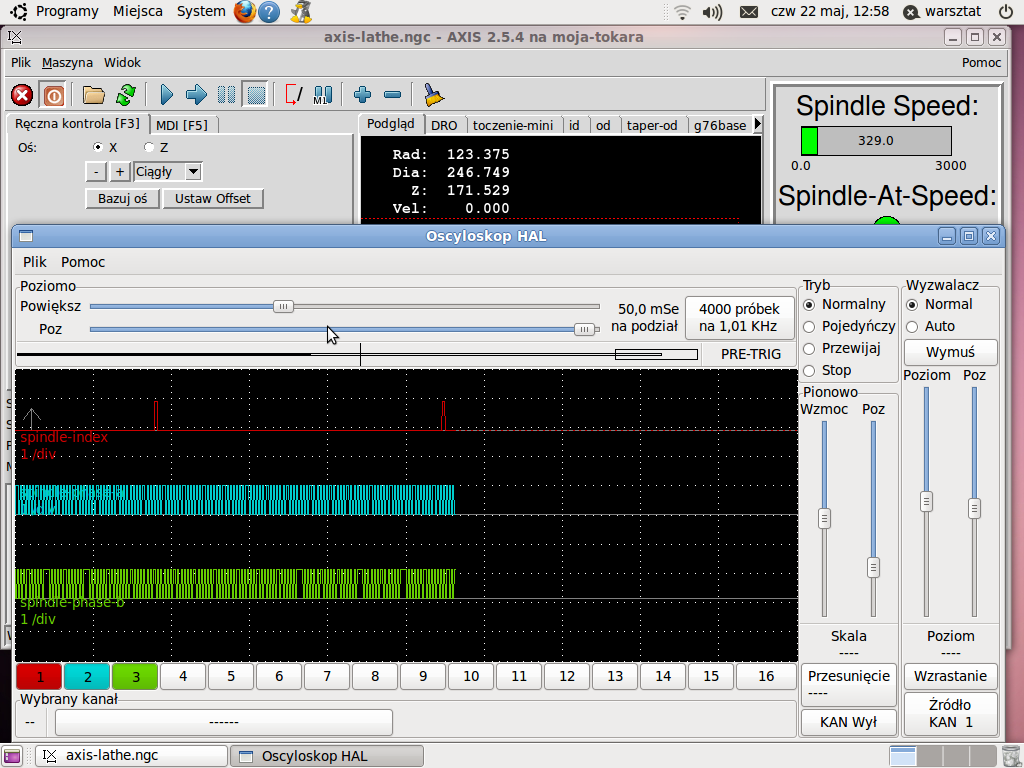Switch to axis-lathe.ngc in the taskbar
The width and height of the screenshot is (1024, 768).
pos(131,756)
